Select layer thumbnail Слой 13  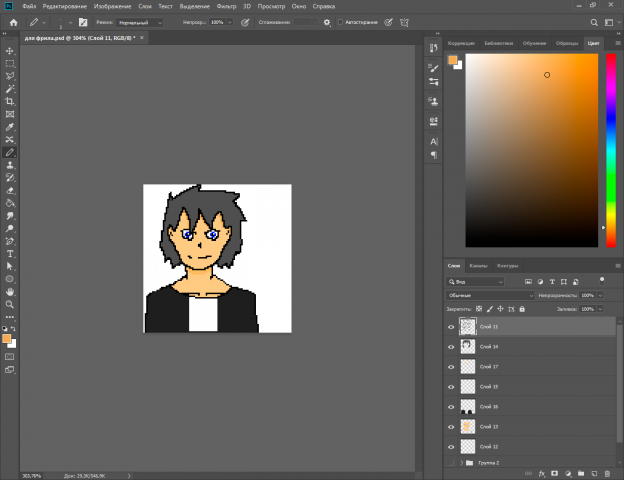pyautogui.click(x=468, y=427)
